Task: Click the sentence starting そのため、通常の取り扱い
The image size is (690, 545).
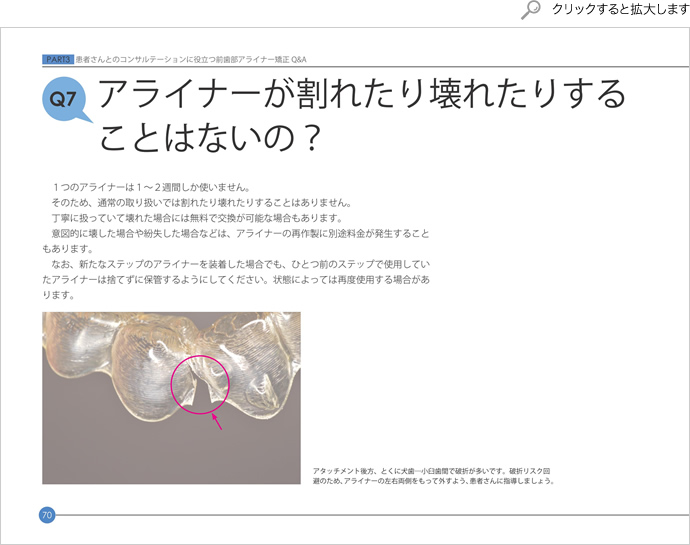Action: 200,202
